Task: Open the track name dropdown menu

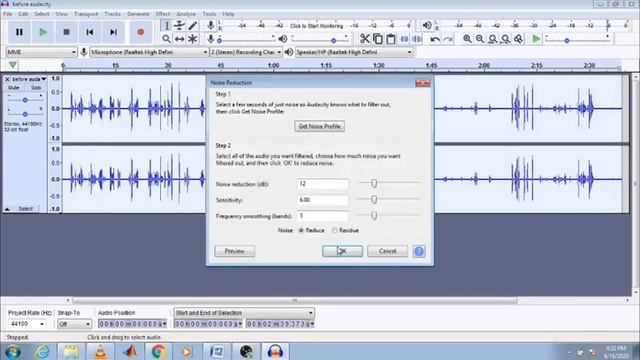Action: pyautogui.click(x=29, y=79)
